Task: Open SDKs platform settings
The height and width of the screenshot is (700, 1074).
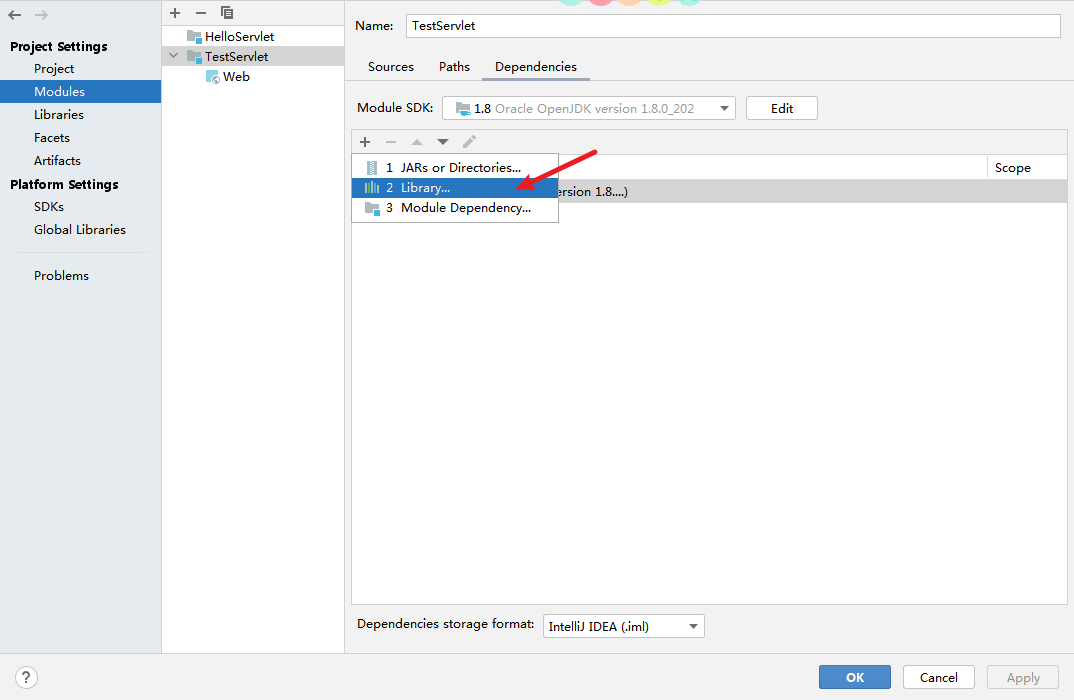Action: [80, 206]
